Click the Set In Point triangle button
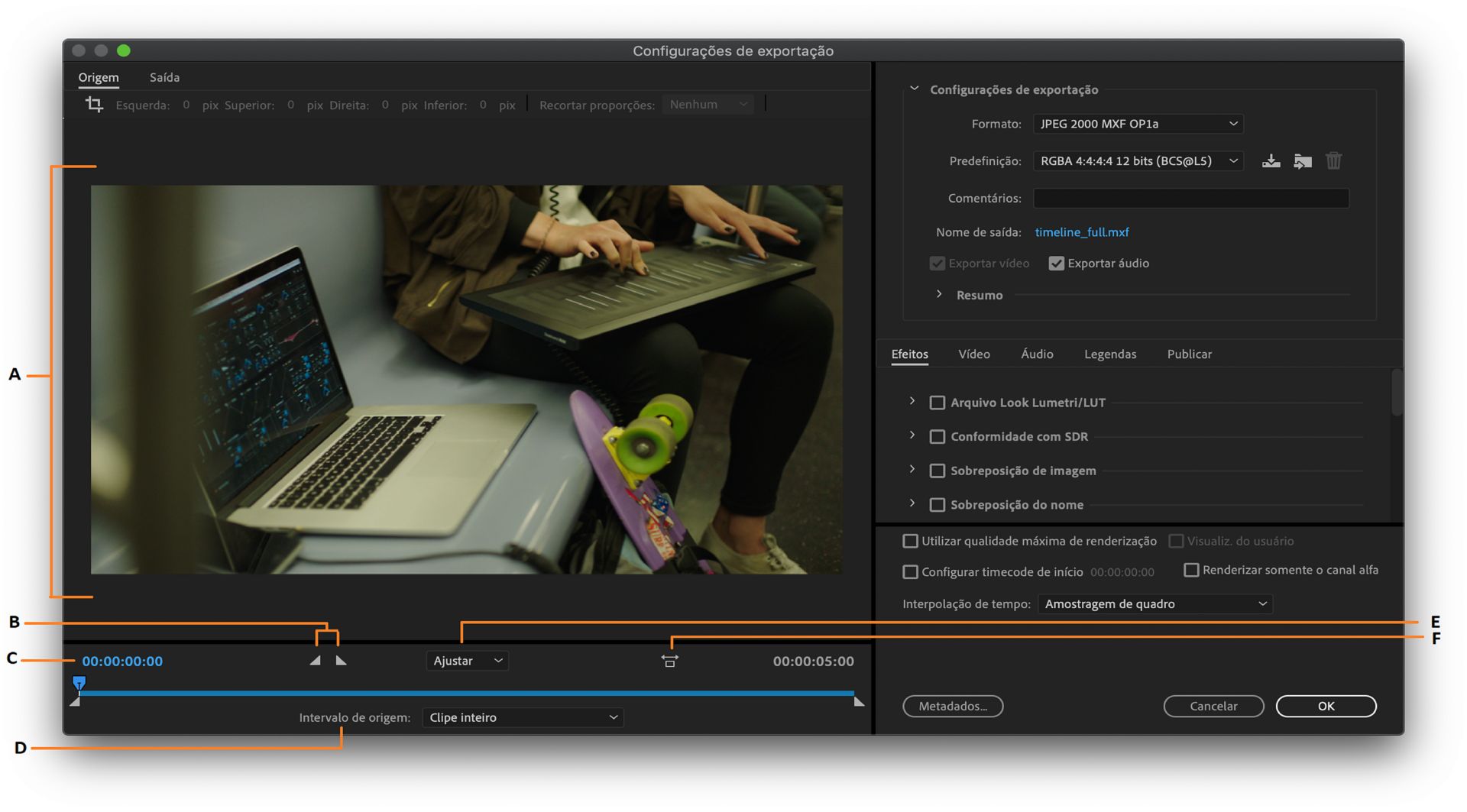The image size is (1467, 812). click(x=315, y=661)
